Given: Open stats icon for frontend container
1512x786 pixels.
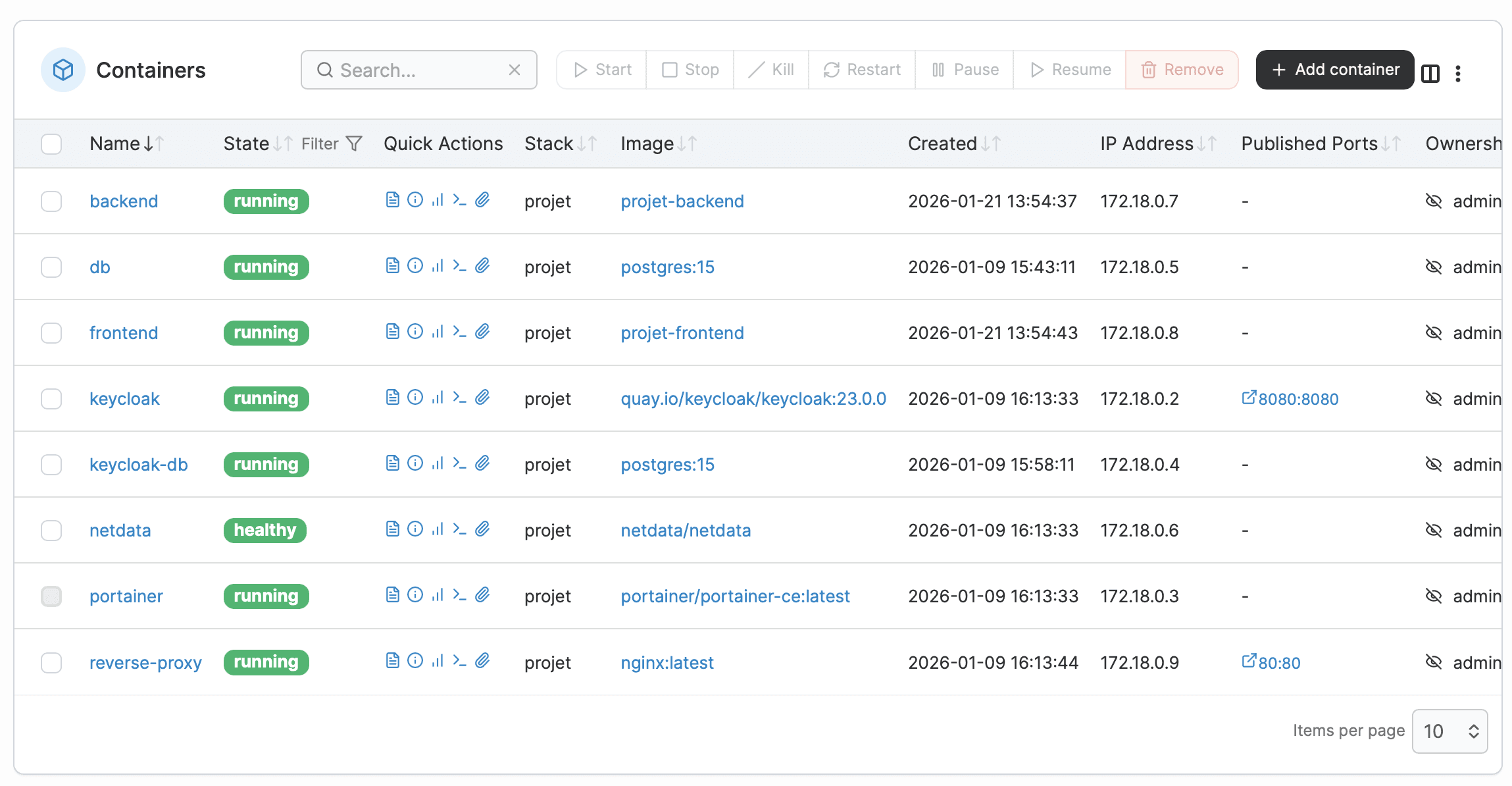Looking at the screenshot, I should [438, 332].
